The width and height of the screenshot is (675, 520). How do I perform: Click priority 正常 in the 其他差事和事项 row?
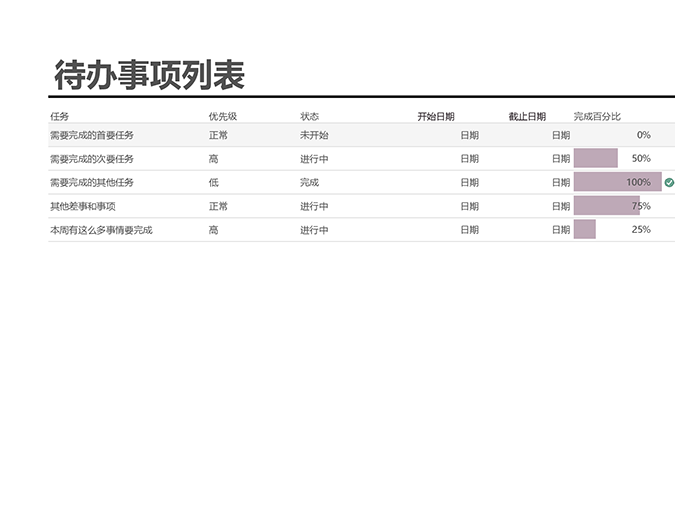[x=218, y=206]
